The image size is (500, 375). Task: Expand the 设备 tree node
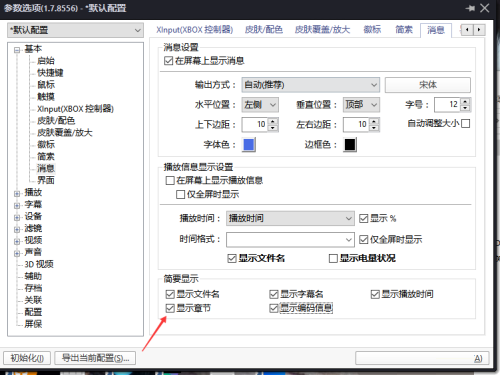coord(17,218)
